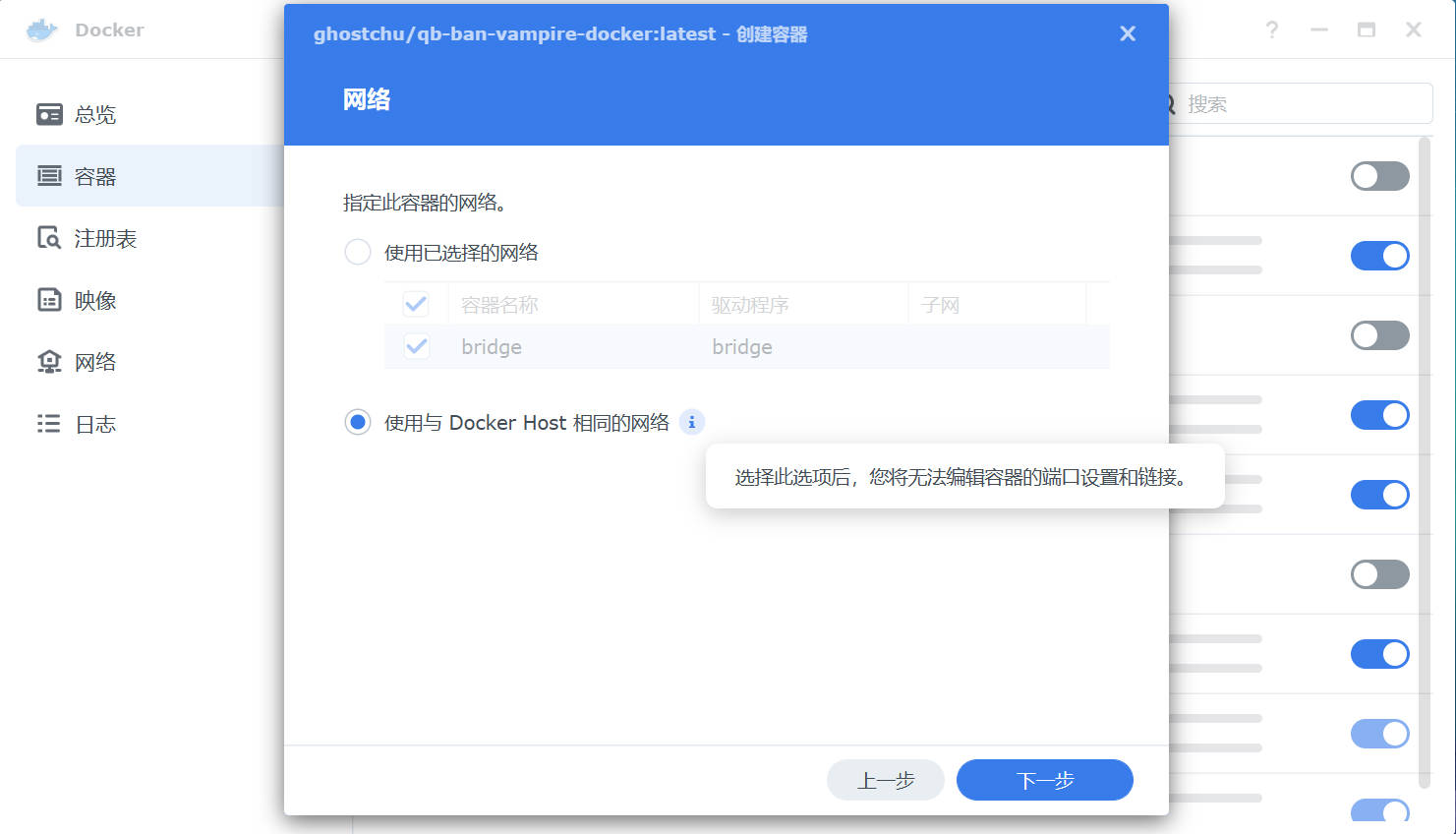Select 使用与 Docker Host 相同的网络 radio
Screen dimensions: 1456x834
click(x=358, y=423)
